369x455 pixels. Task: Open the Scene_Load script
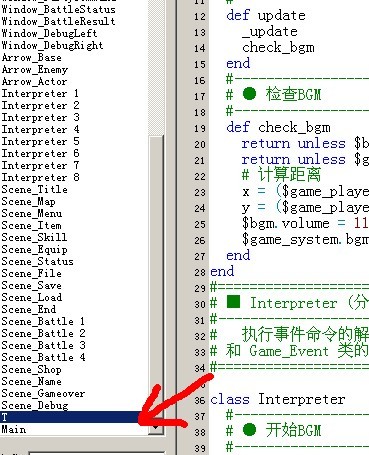pos(32,297)
